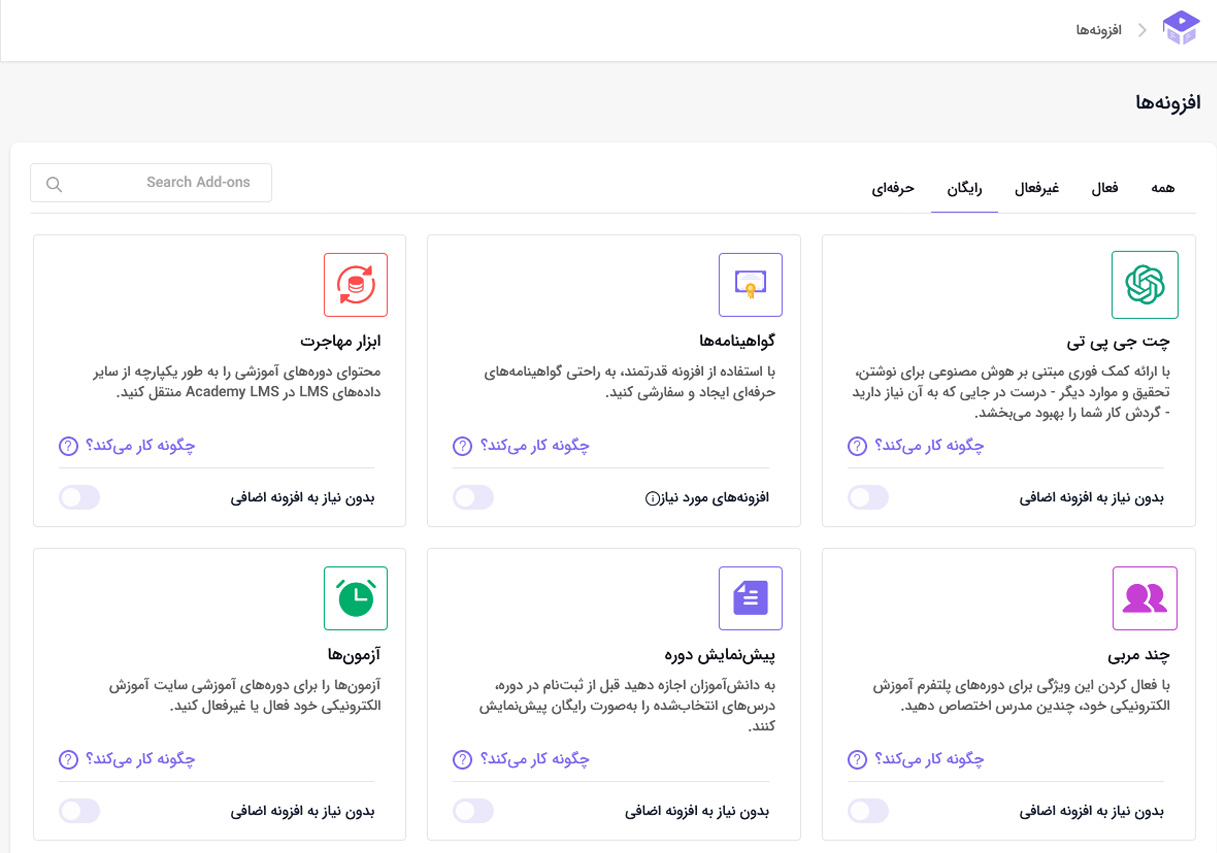Click the افزونه‌ها breadcrumb link
The width and height of the screenshot is (1217, 853).
[1099, 30]
